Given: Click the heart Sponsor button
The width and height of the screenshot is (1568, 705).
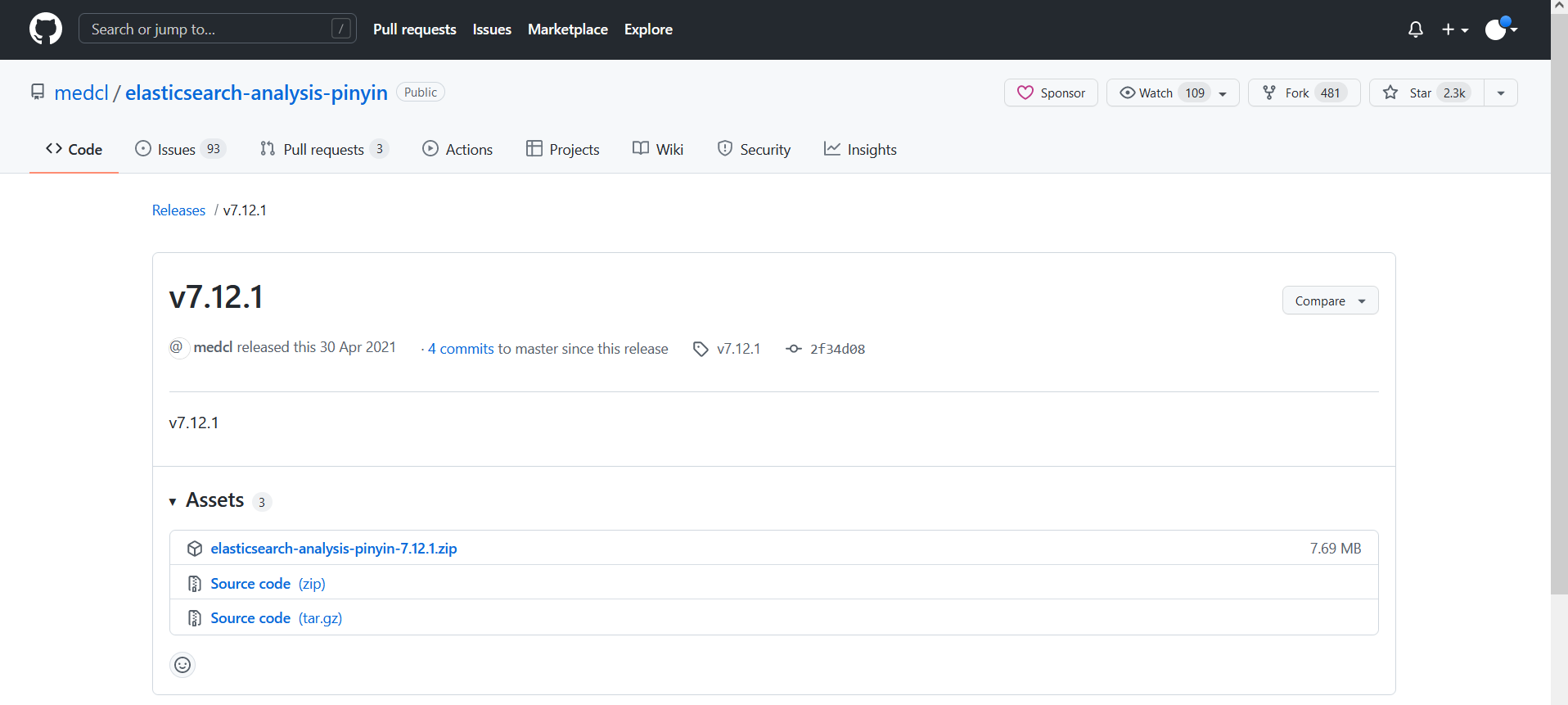Looking at the screenshot, I should pos(1051,93).
